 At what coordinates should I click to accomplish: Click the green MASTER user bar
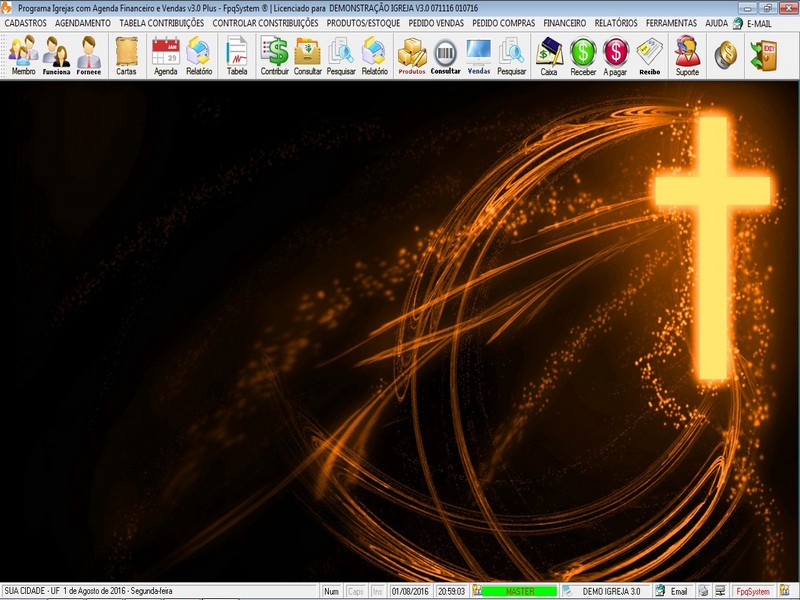tap(519, 591)
